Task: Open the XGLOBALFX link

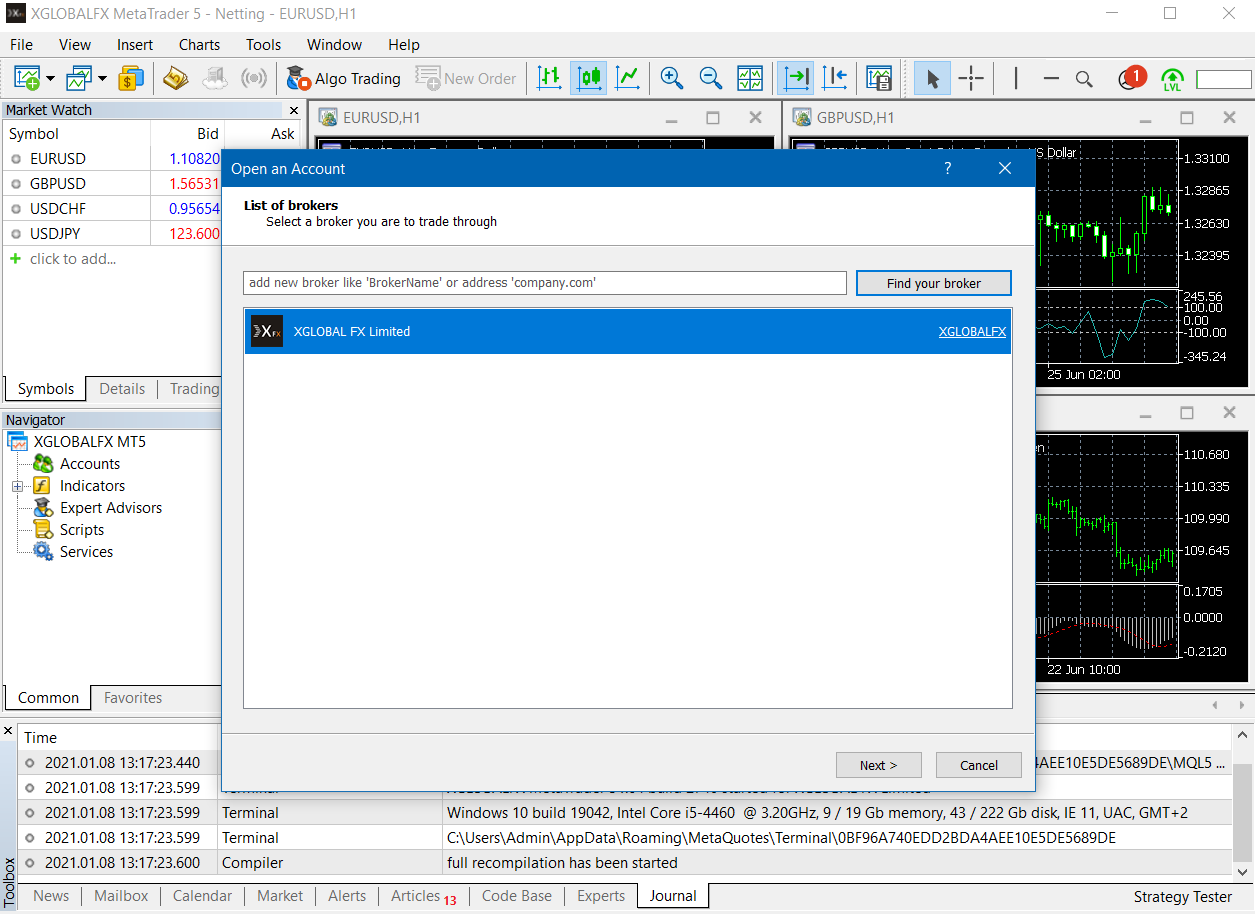Action: (972, 331)
